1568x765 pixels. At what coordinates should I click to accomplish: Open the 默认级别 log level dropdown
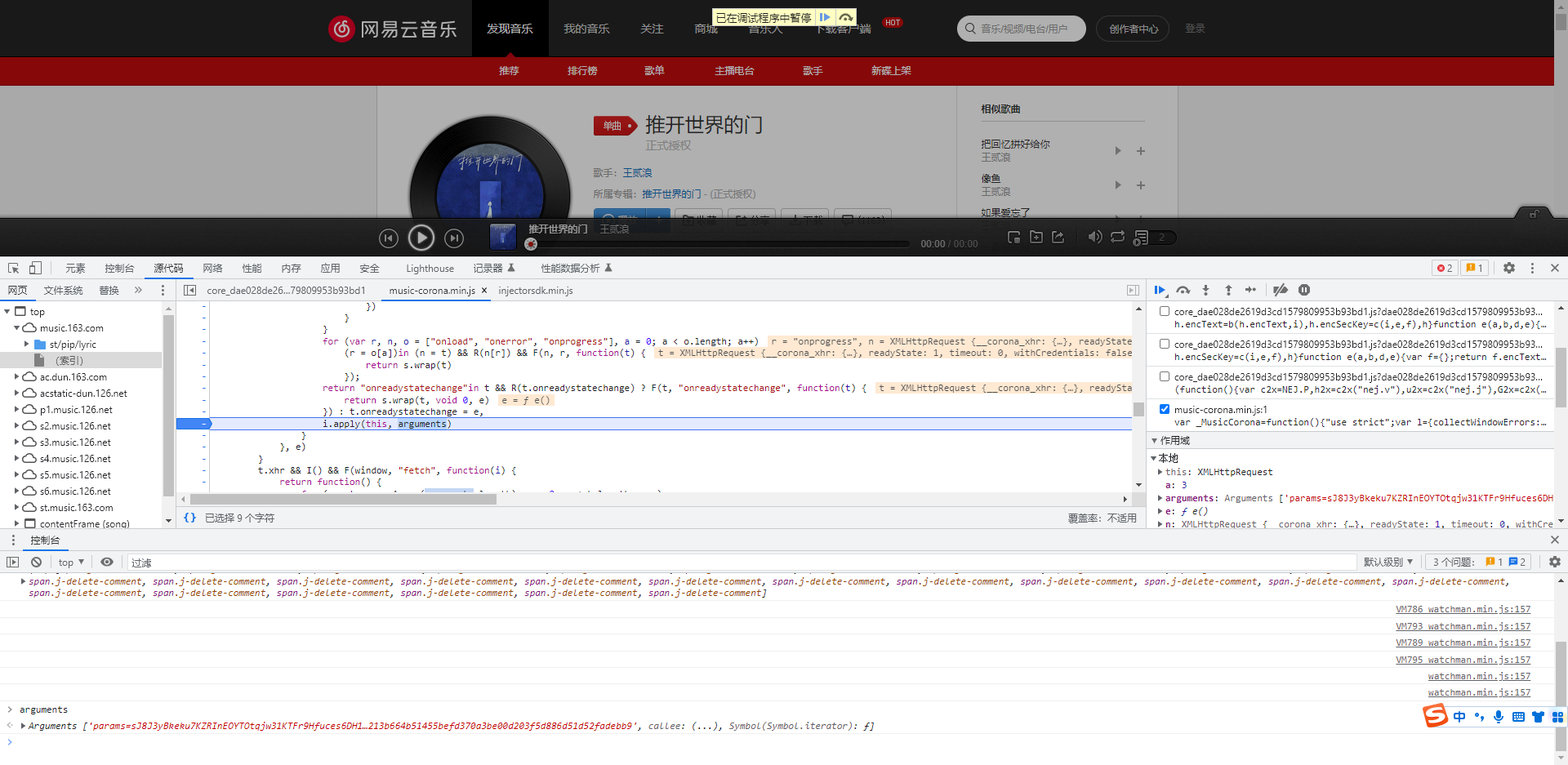[1388, 562]
